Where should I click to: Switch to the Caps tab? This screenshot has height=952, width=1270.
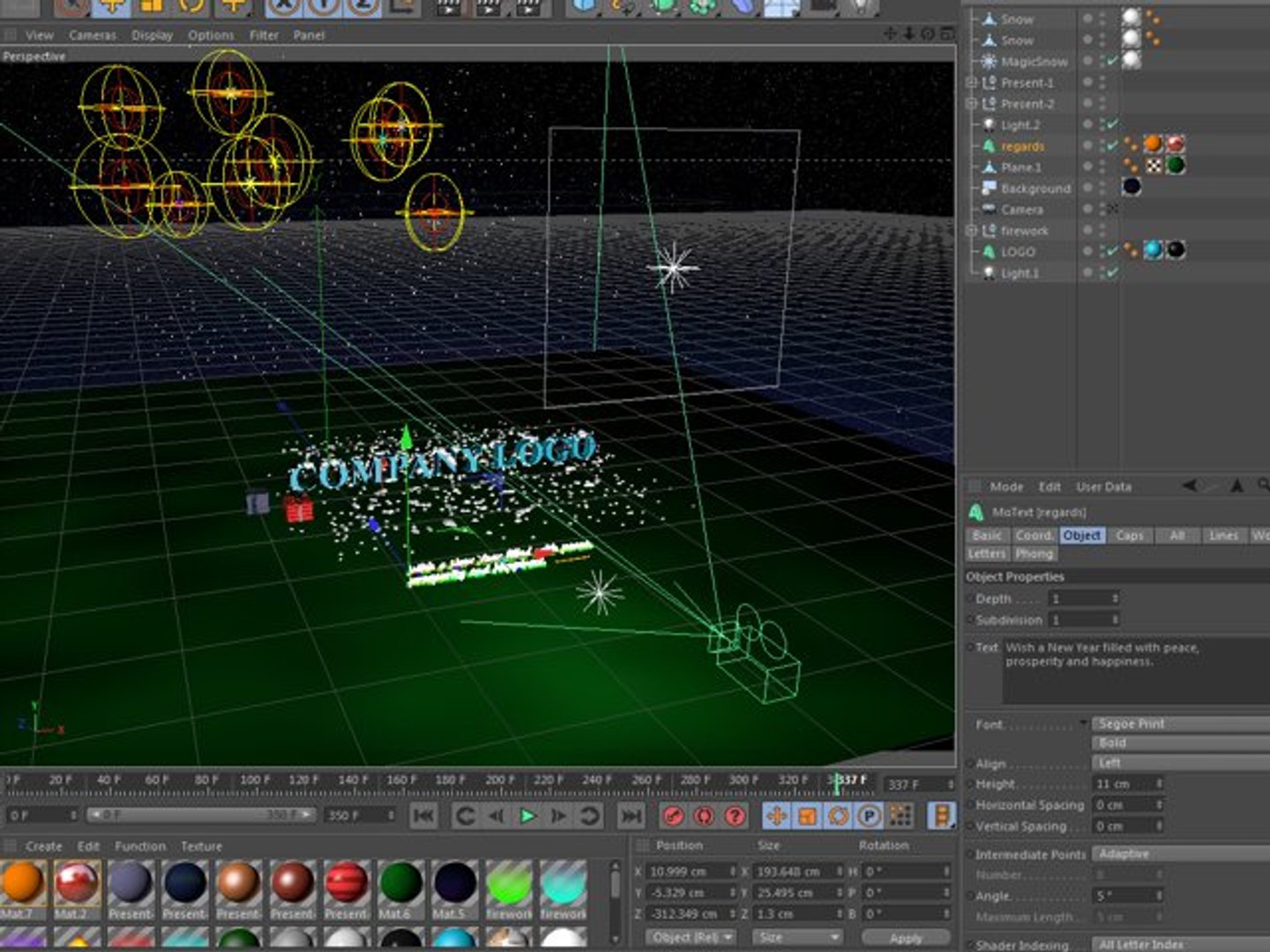pos(1130,536)
